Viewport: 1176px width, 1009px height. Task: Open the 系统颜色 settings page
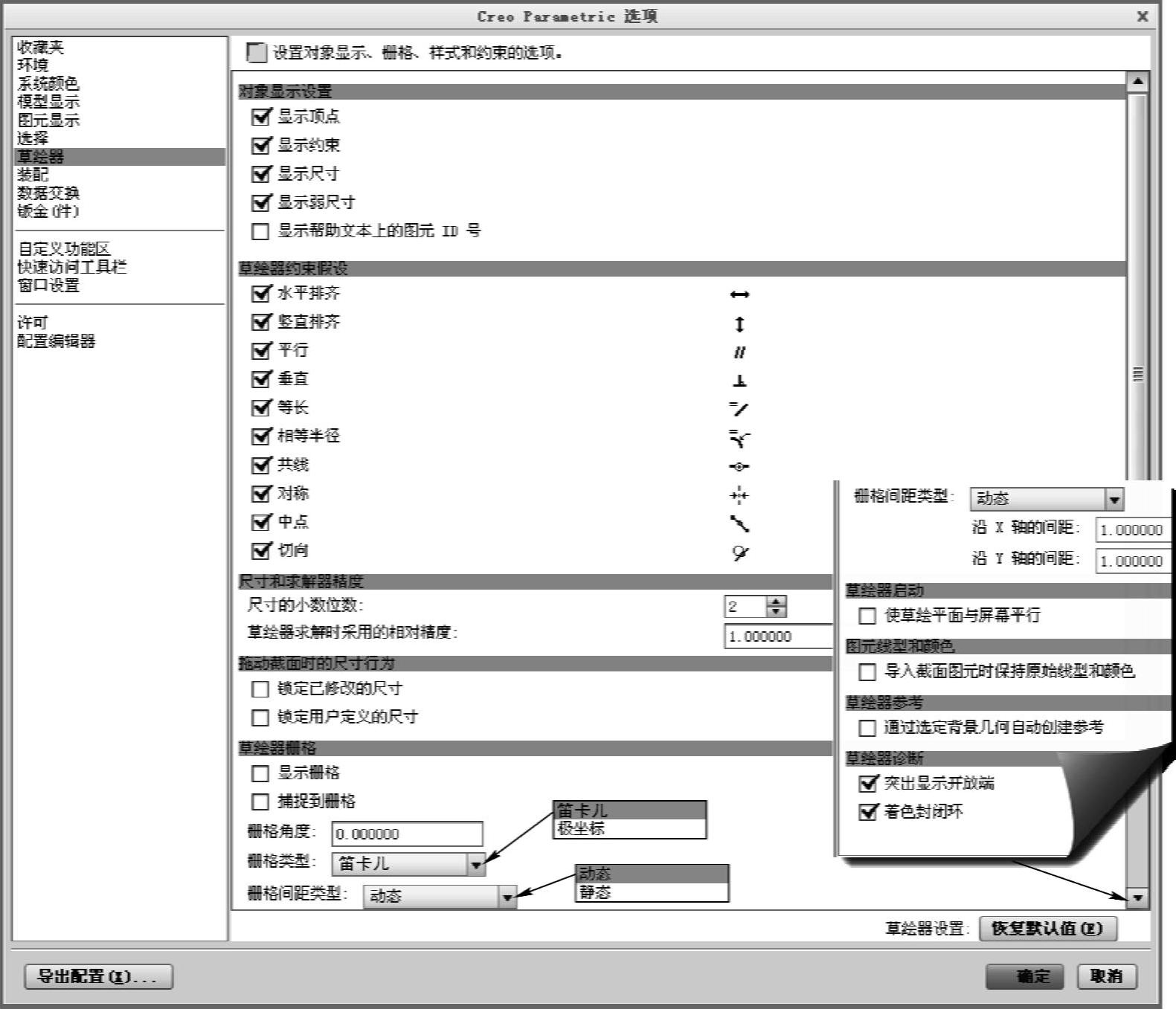point(48,83)
